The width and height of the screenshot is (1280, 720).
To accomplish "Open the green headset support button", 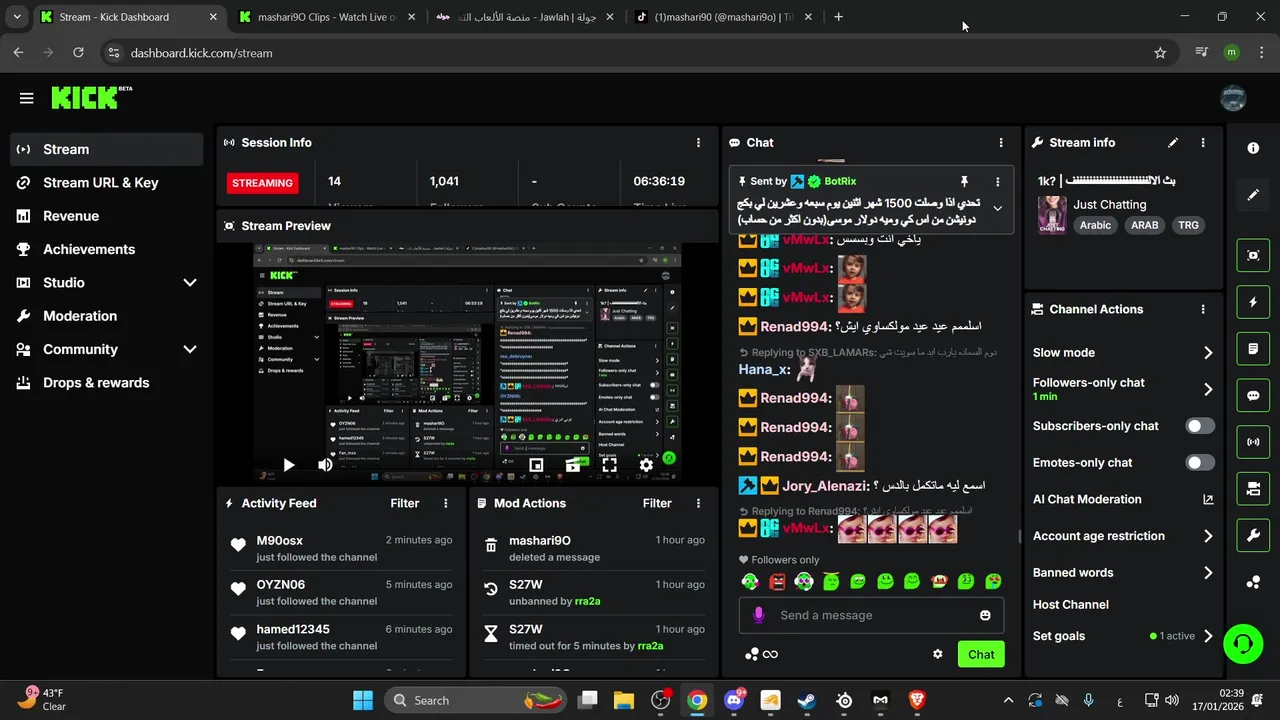I will [x=1243, y=643].
